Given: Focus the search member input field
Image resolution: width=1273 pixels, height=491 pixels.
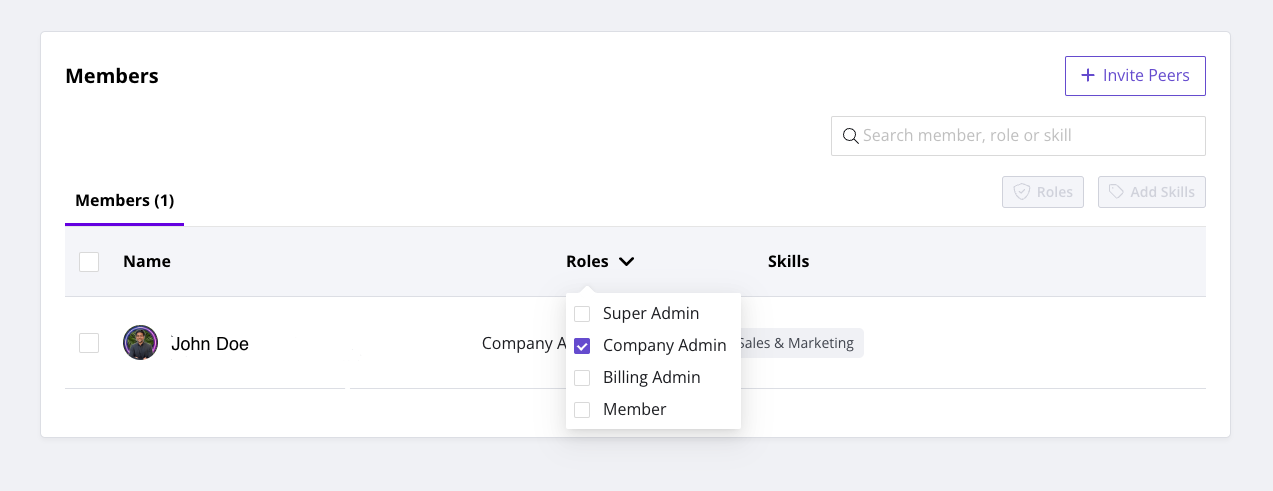Looking at the screenshot, I should coord(1030,136).
